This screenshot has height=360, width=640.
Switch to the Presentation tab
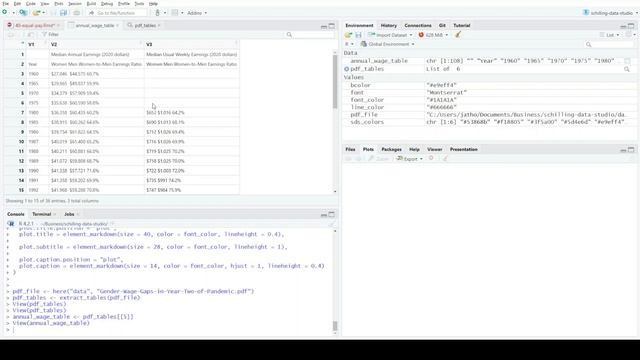464,149
